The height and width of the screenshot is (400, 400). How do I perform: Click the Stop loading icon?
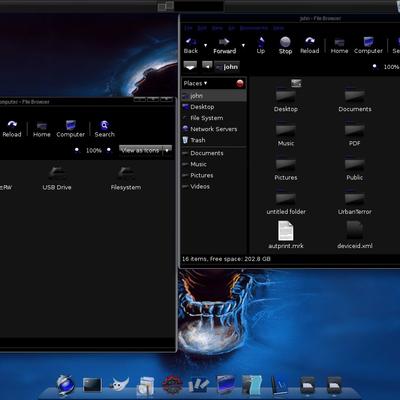(285, 46)
